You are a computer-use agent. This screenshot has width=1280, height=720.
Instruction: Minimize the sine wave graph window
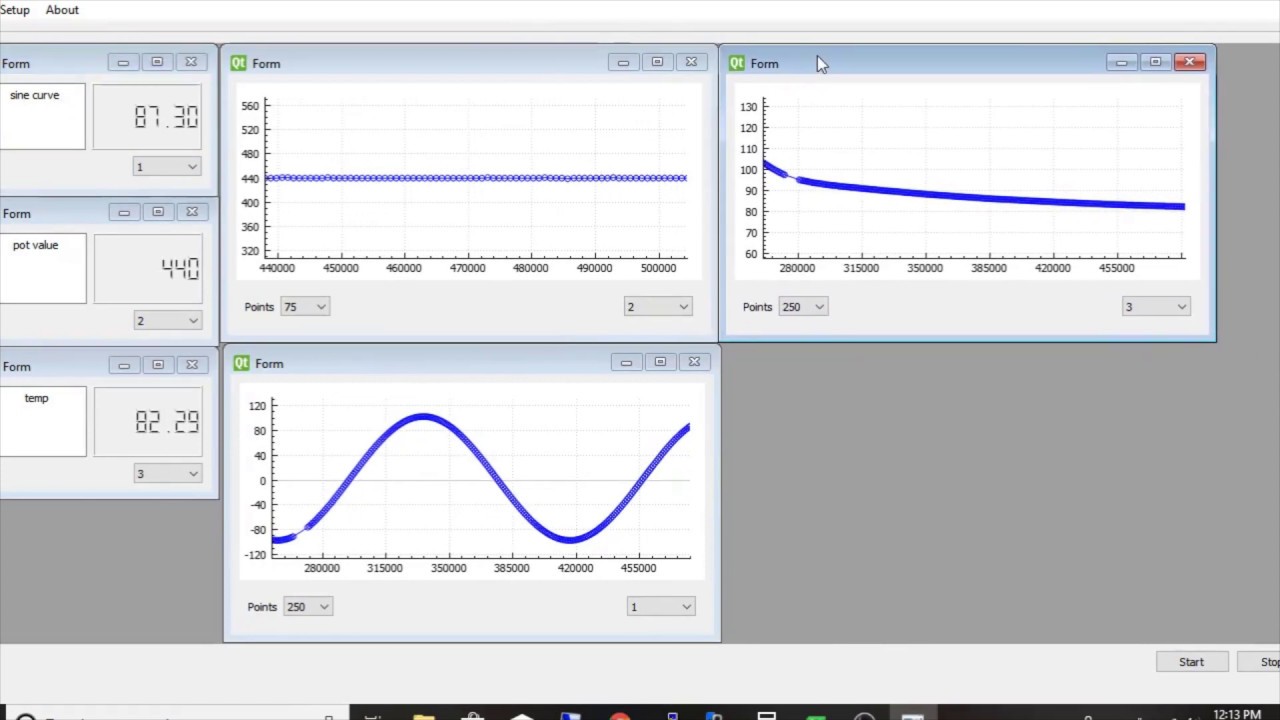click(x=626, y=362)
